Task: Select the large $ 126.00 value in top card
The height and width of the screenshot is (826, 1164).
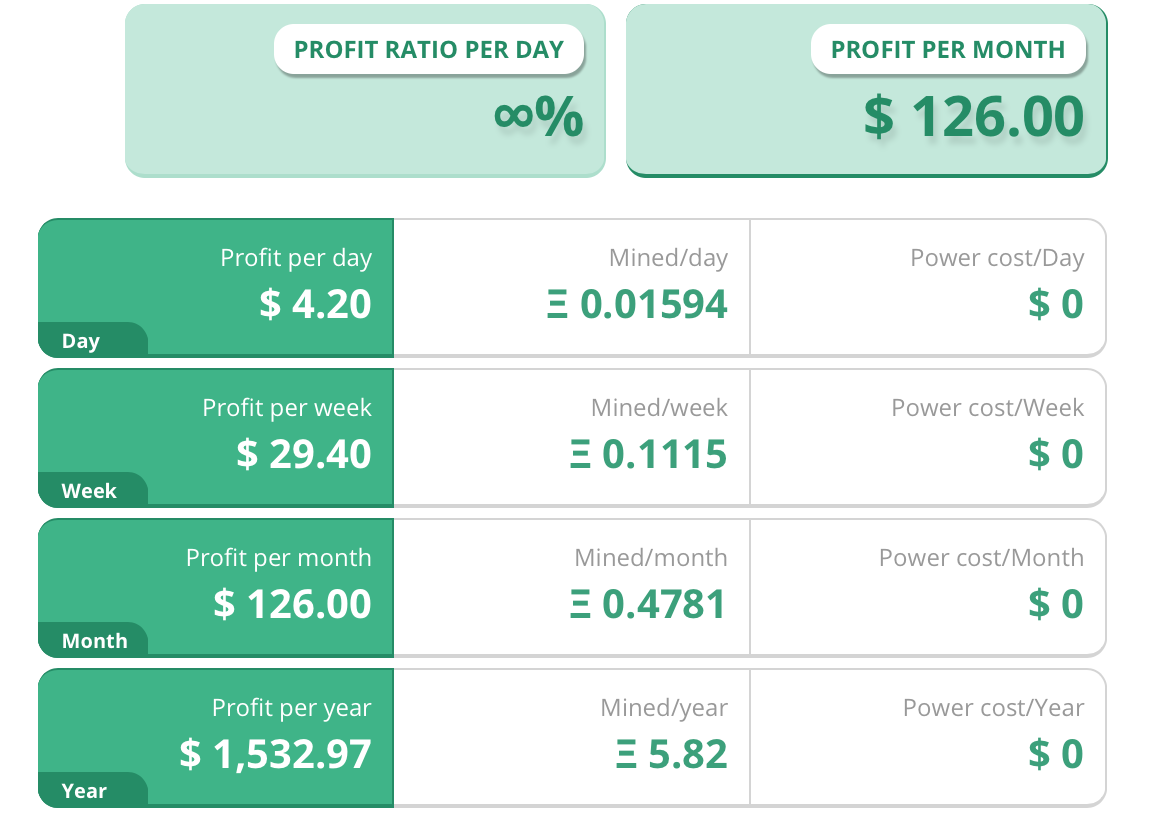Action: point(974,115)
